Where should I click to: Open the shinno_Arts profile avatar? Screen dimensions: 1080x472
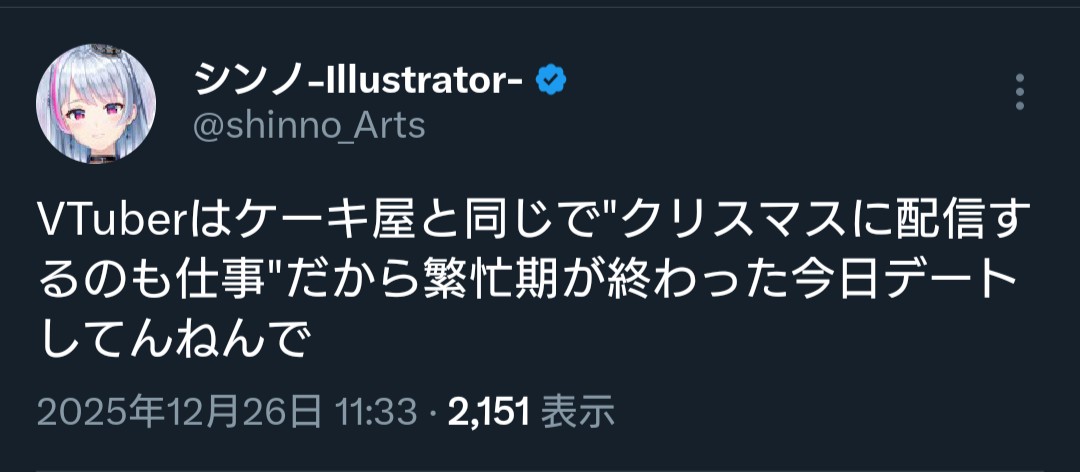(96, 104)
